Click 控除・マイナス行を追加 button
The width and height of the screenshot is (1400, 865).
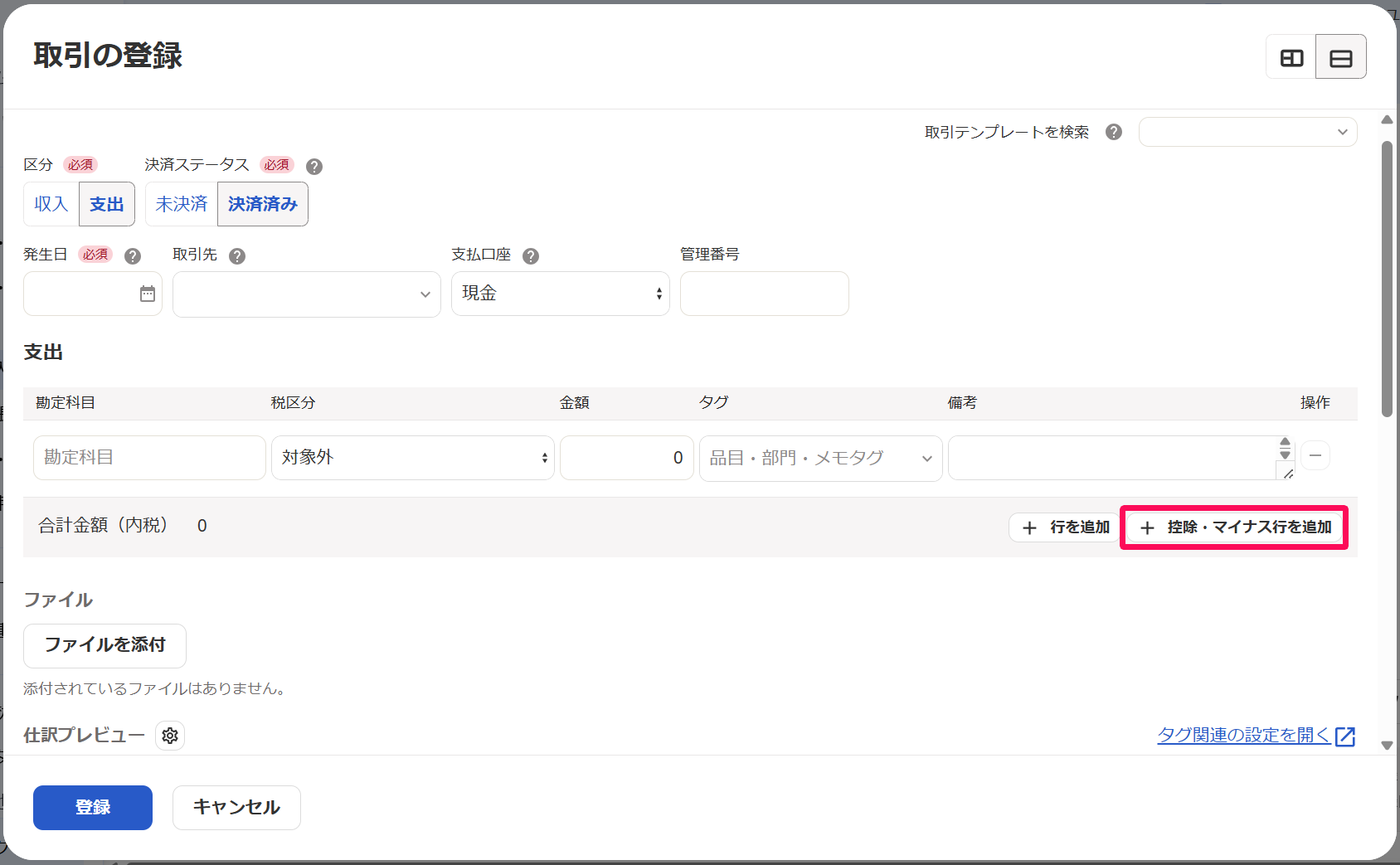tap(1235, 527)
